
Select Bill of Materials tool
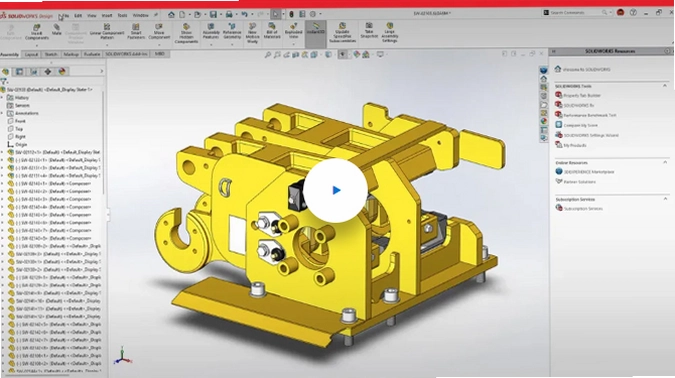272,31
